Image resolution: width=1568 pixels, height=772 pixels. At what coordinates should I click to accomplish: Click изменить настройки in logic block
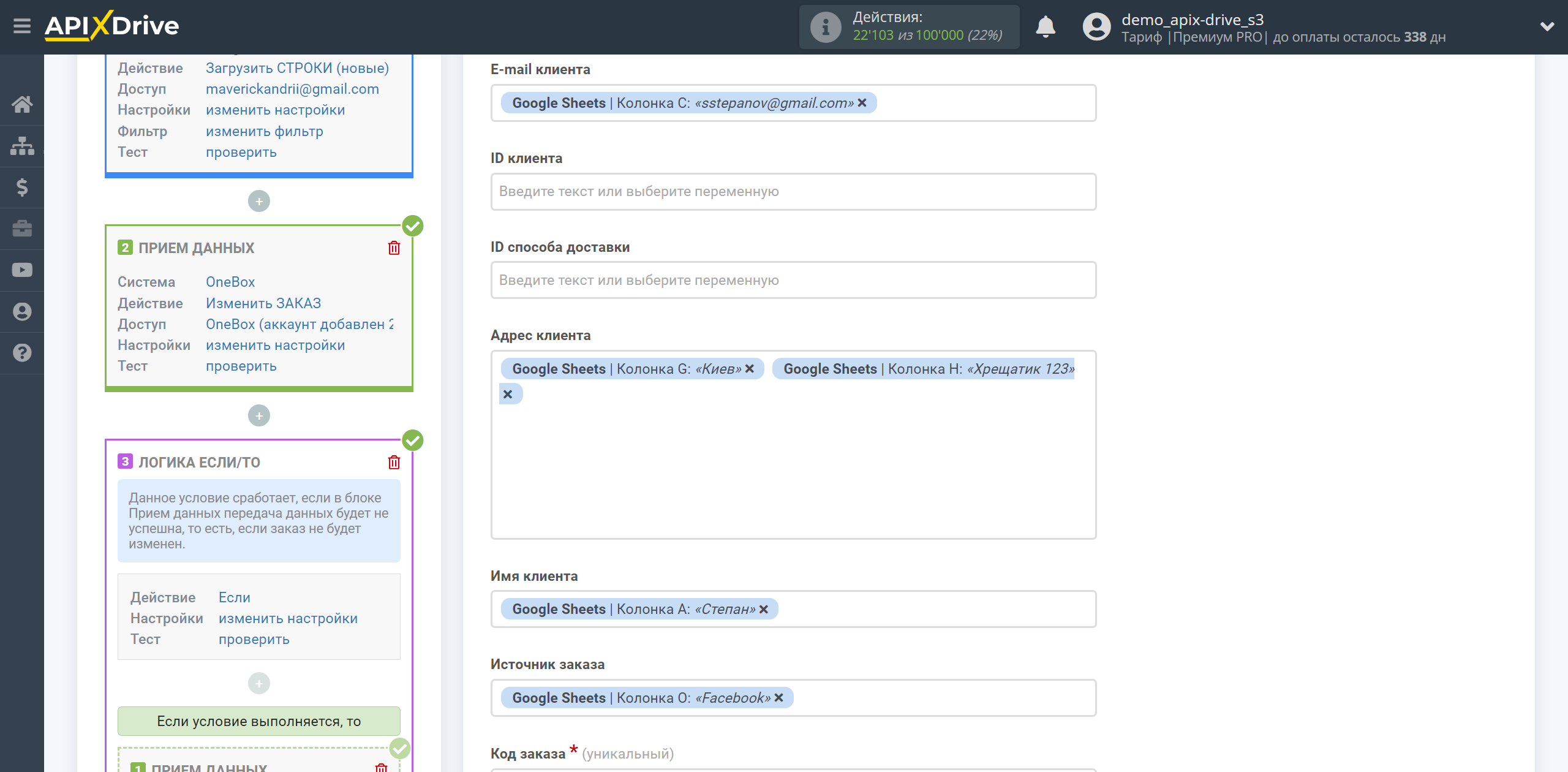tap(288, 618)
